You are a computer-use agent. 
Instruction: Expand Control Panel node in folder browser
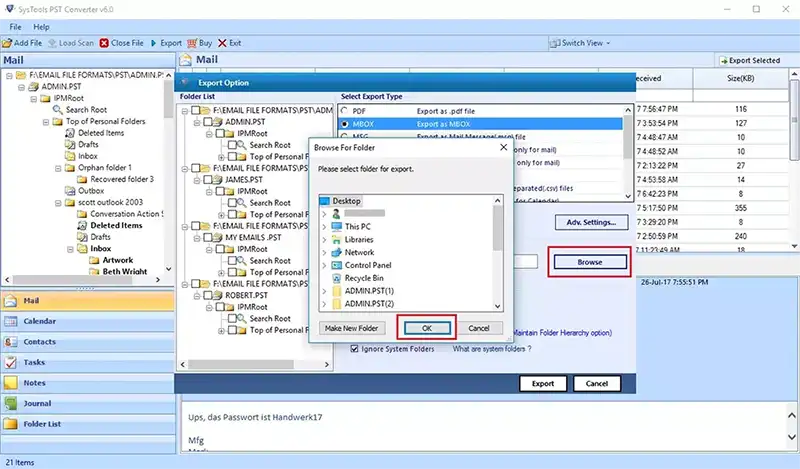coord(324,265)
